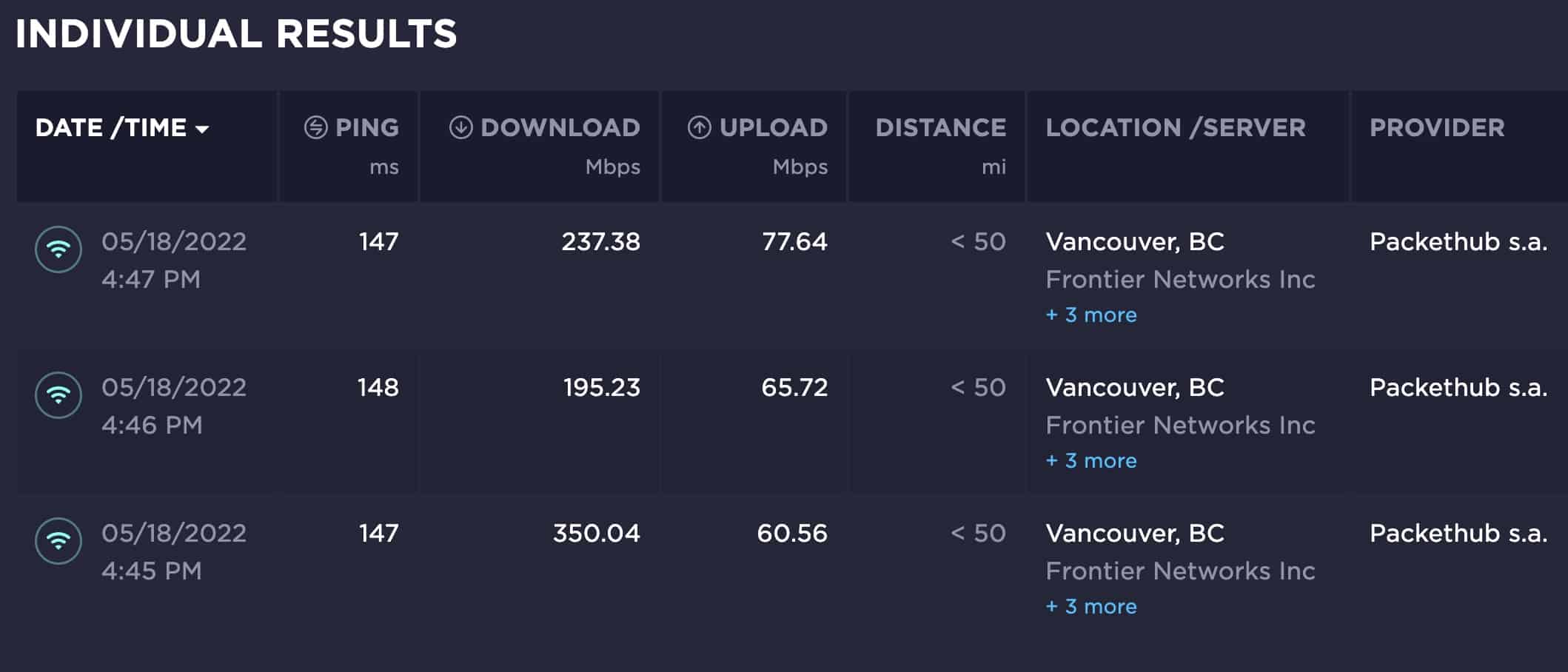The height and width of the screenshot is (672, 1568).
Task: Sort results by Ping column header
Action: tap(366, 127)
